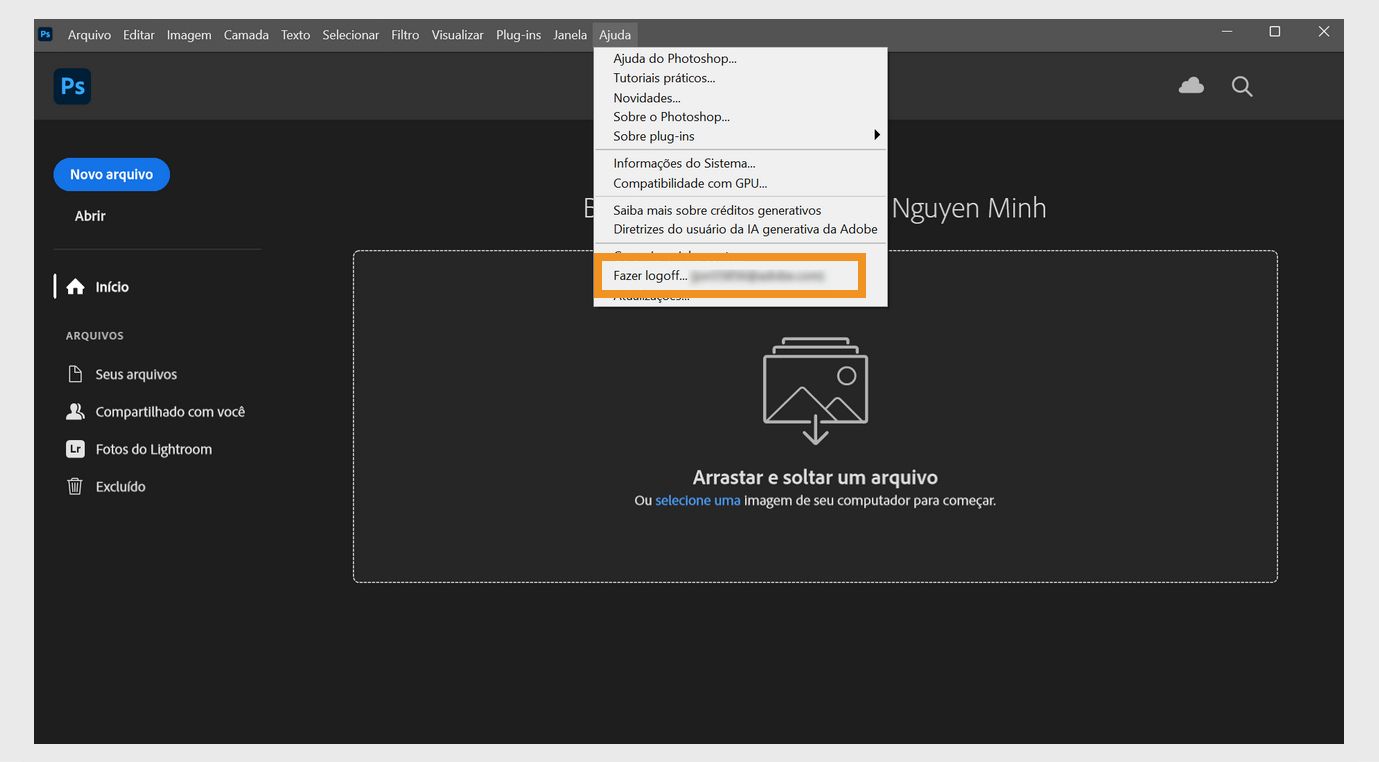Click the 'Arrastar e soltar um arquivo' heading
The height and width of the screenshot is (762, 1379).
click(815, 477)
